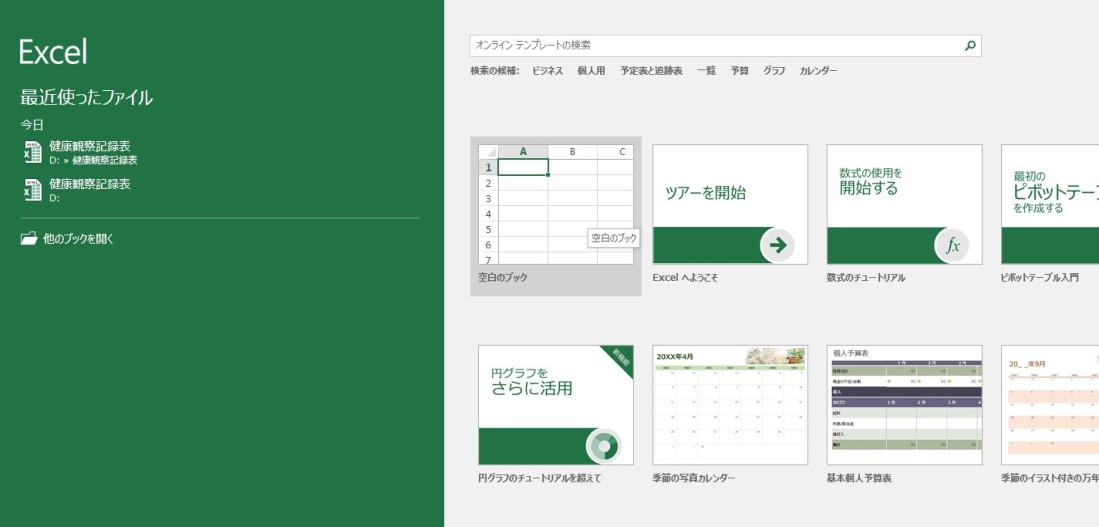This screenshot has width=1099, height=527.
Task: Click the folder icon for opening other workbooks
Action: tap(29, 238)
